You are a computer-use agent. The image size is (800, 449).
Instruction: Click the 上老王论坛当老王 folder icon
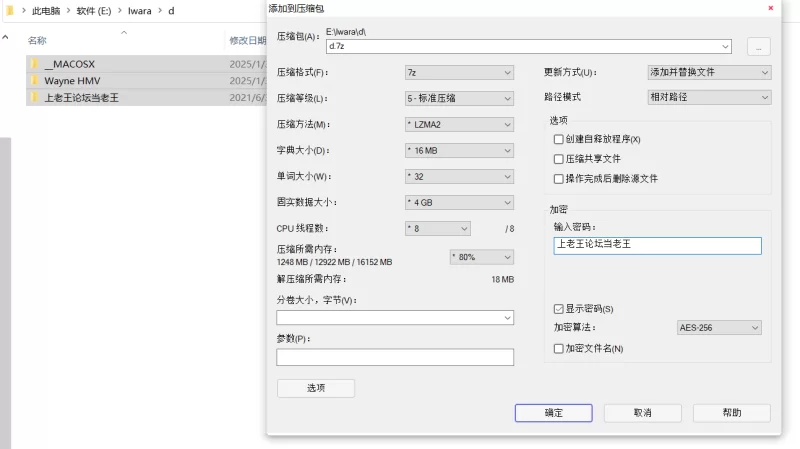pos(35,97)
